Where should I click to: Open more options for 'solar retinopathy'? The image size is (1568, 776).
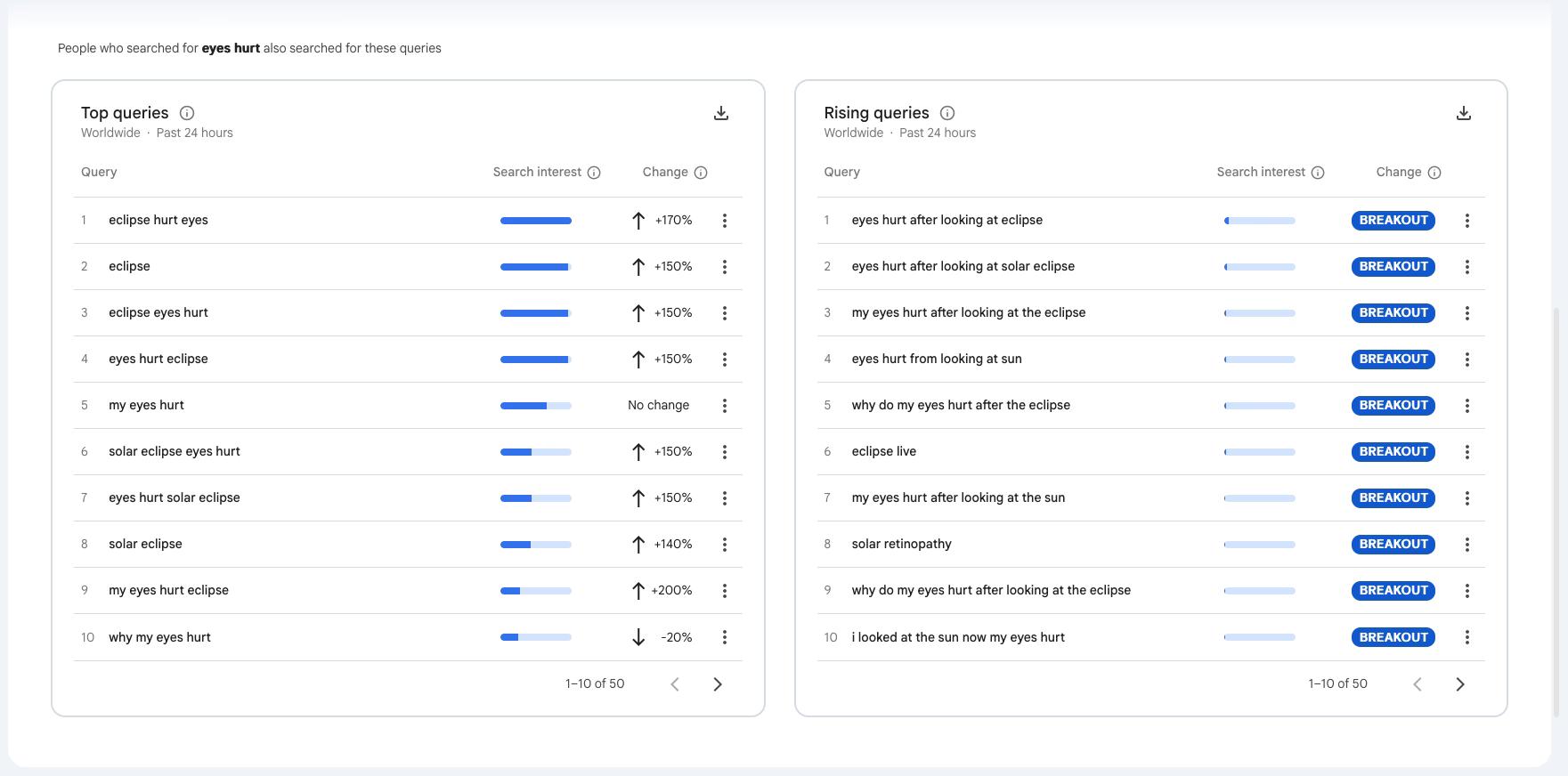[1467, 545]
